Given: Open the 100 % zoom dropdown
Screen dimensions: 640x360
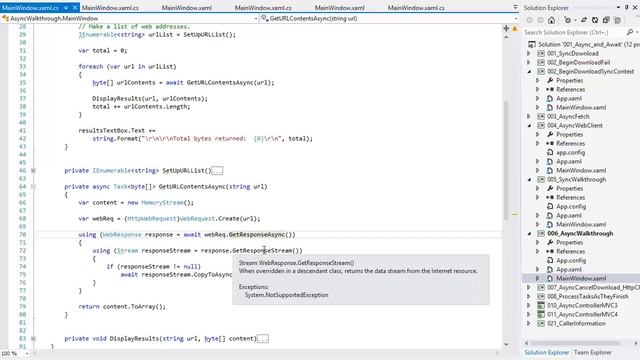Looking at the screenshot, I should tap(27, 353).
